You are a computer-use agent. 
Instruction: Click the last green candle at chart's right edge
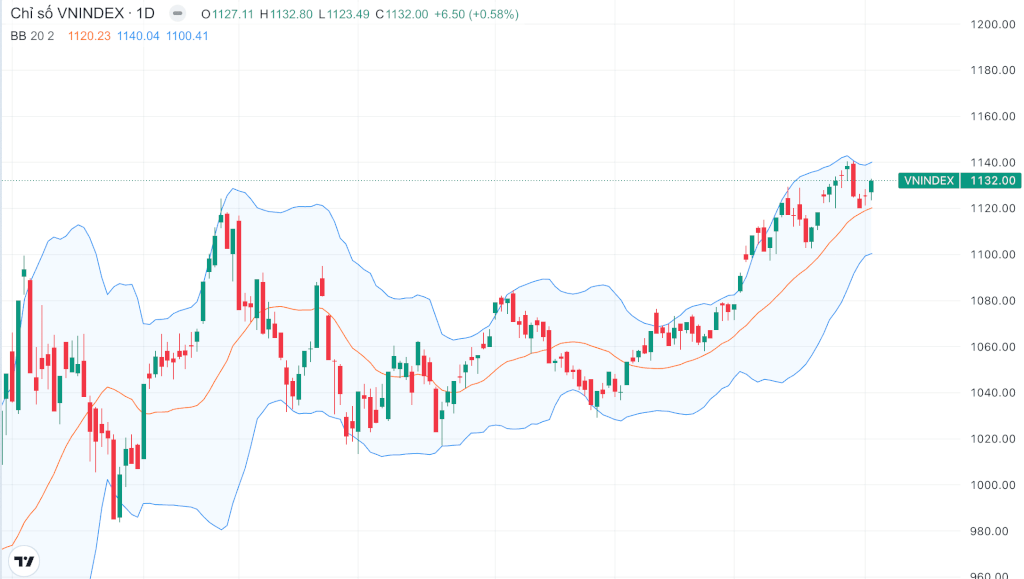click(871, 187)
